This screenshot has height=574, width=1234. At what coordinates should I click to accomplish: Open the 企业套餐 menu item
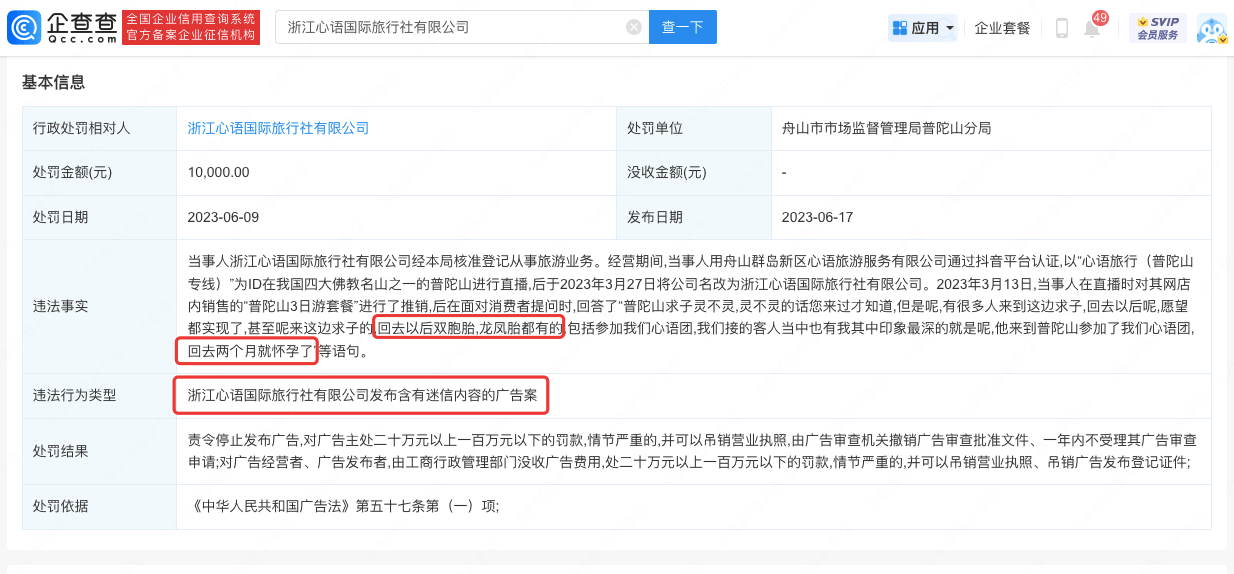[x=1002, y=28]
